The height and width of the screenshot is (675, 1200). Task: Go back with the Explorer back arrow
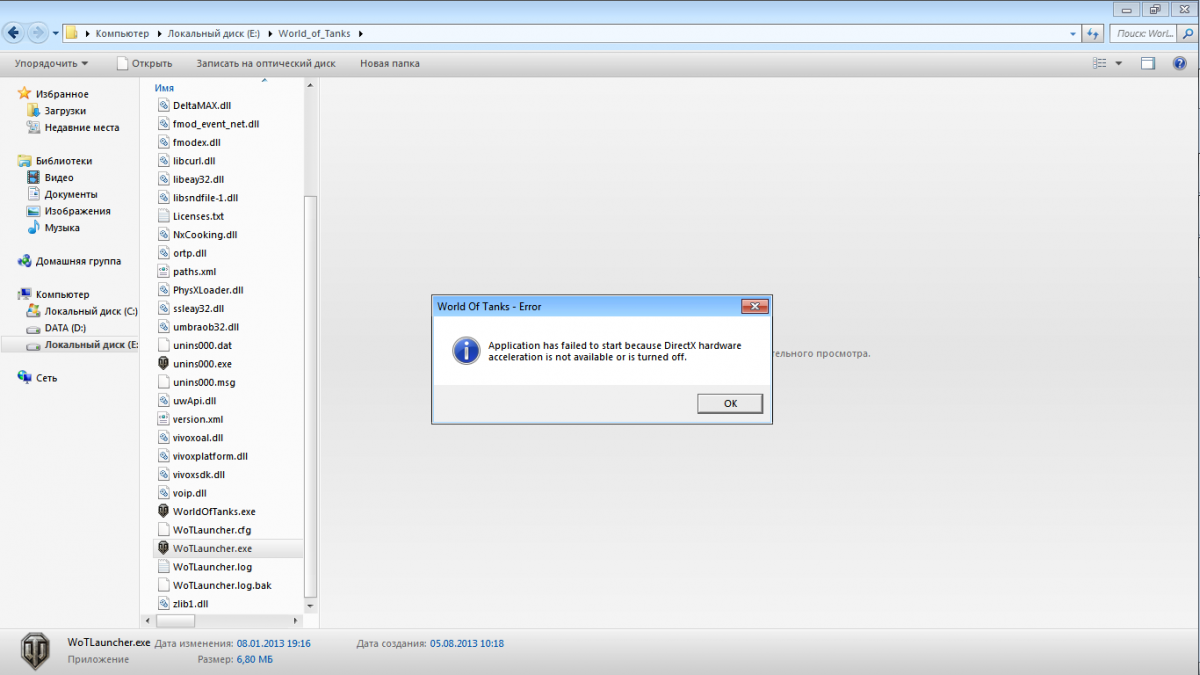point(15,33)
